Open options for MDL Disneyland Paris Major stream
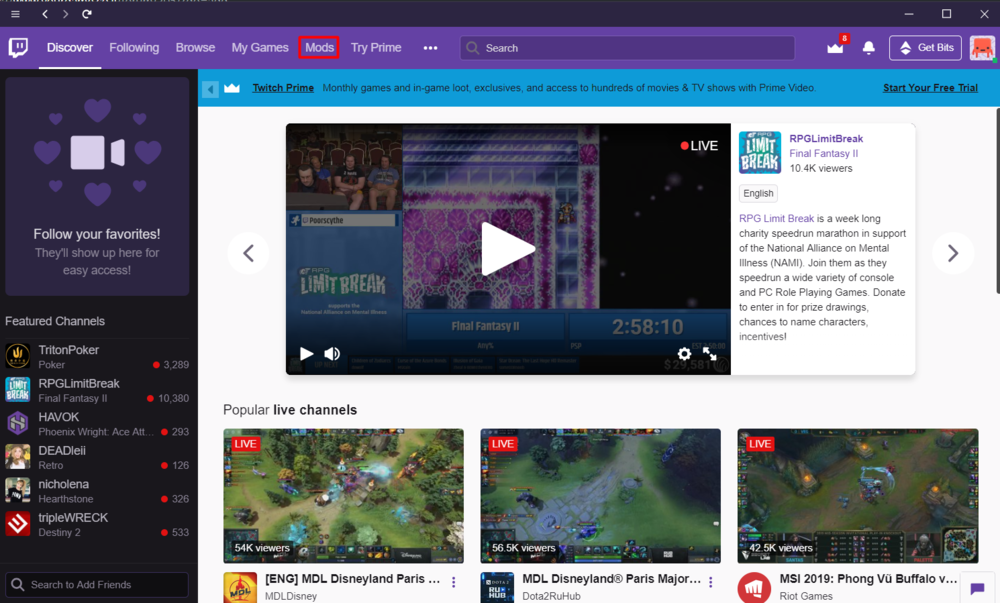This screenshot has height=603, width=1000. coord(711,582)
